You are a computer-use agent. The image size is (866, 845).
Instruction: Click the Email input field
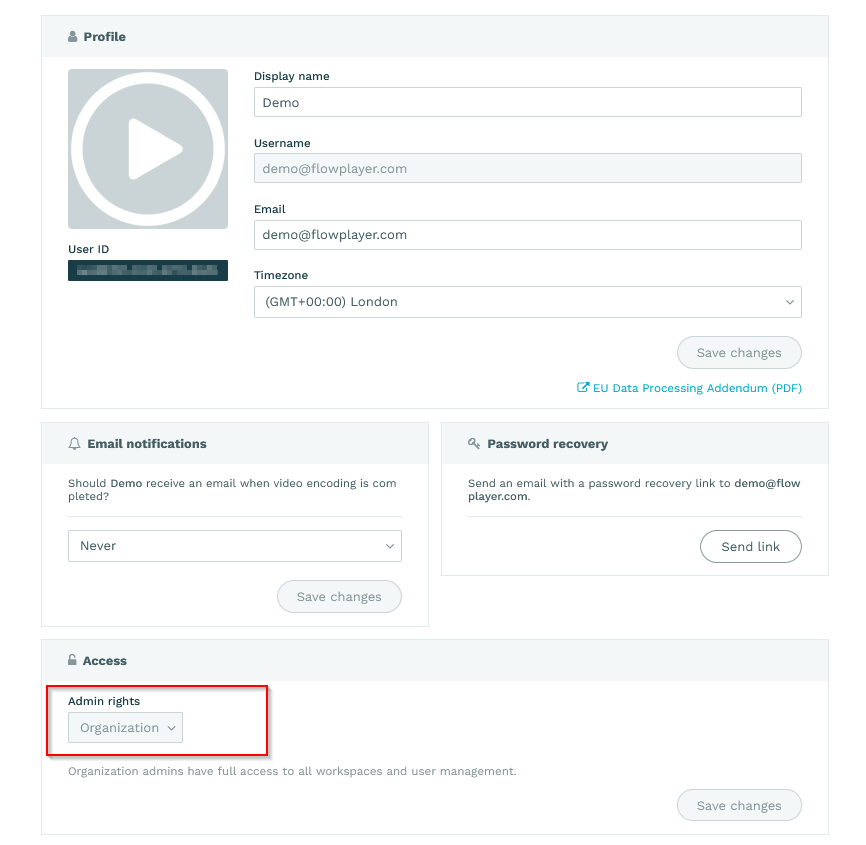[x=527, y=235]
